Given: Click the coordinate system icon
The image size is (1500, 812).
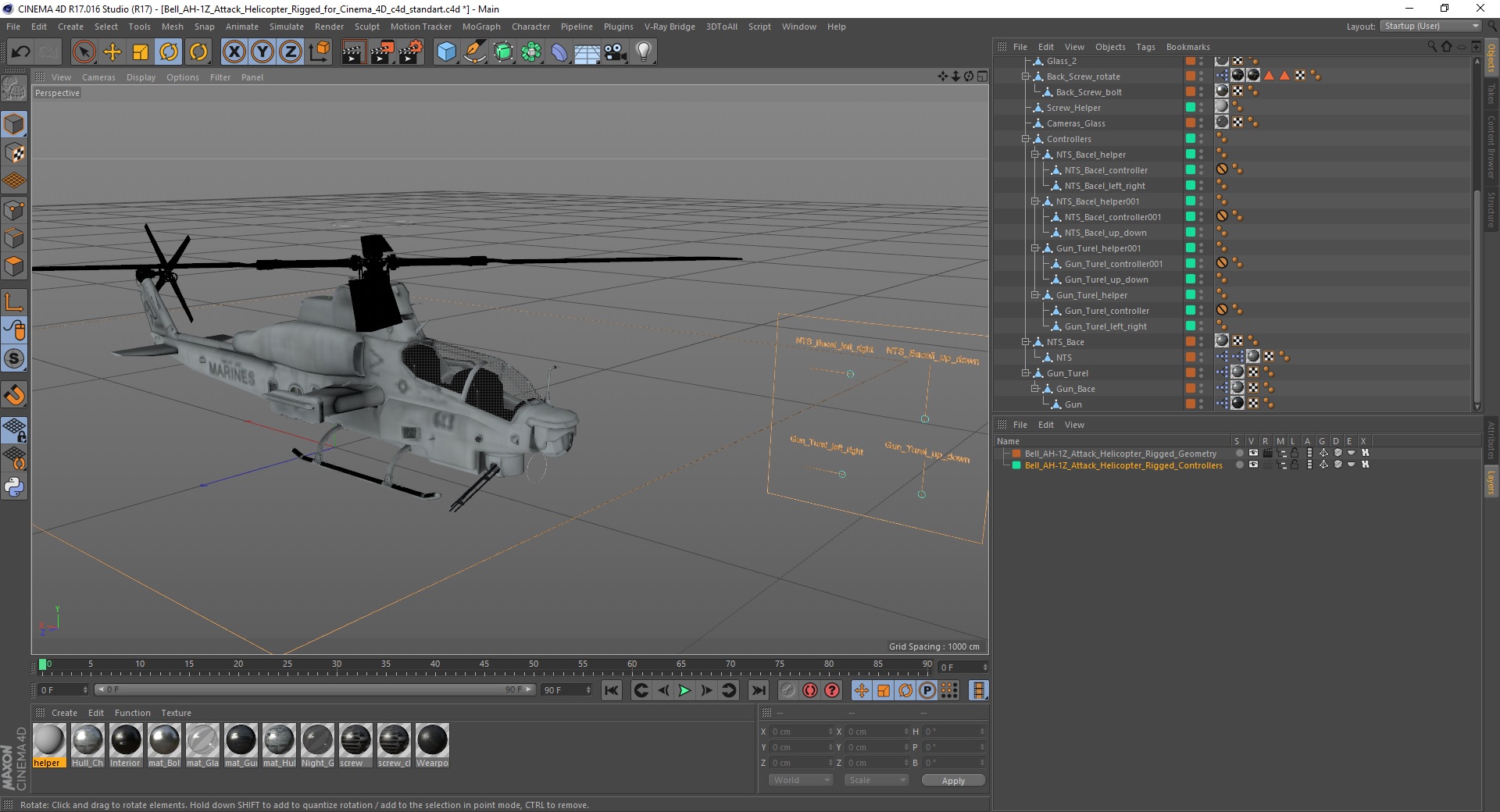Looking at the screenshot, I should 319,52.
